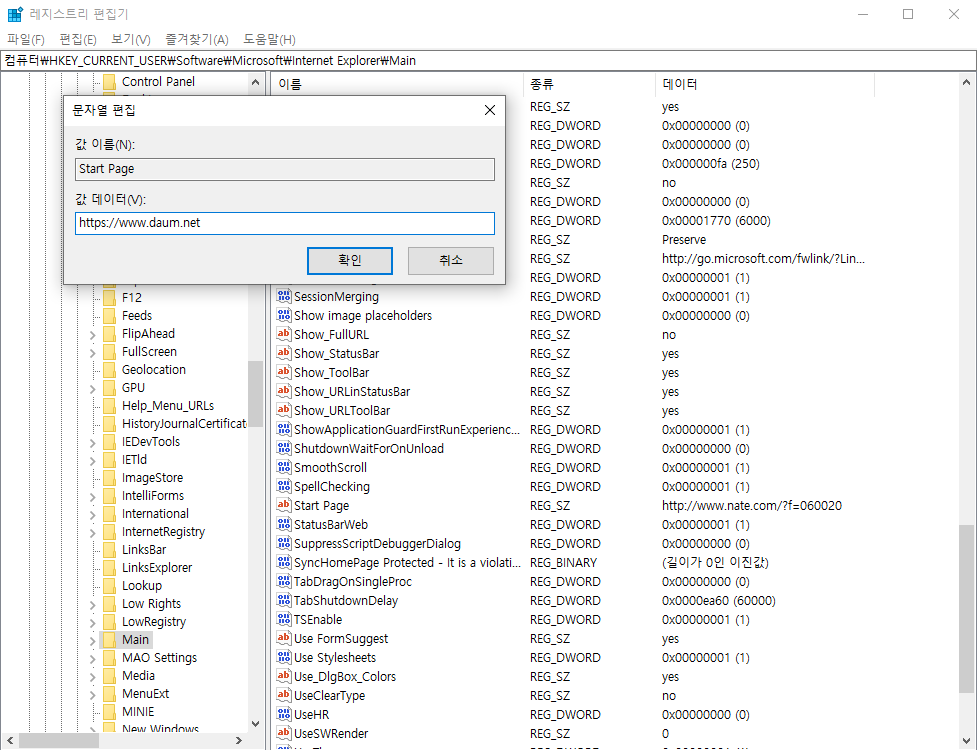Open the 즐겨찾기(A) menu
Image resolution: width=977 pixels, height=750 pixels.
tap(197, 39)
